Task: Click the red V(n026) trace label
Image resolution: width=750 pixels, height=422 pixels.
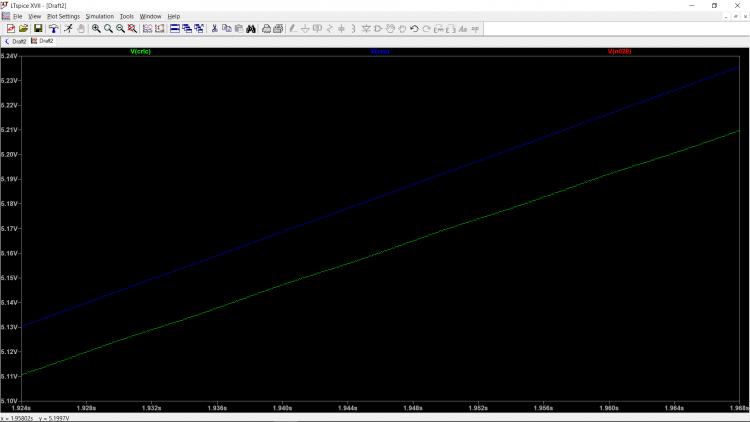Action: 619,51
